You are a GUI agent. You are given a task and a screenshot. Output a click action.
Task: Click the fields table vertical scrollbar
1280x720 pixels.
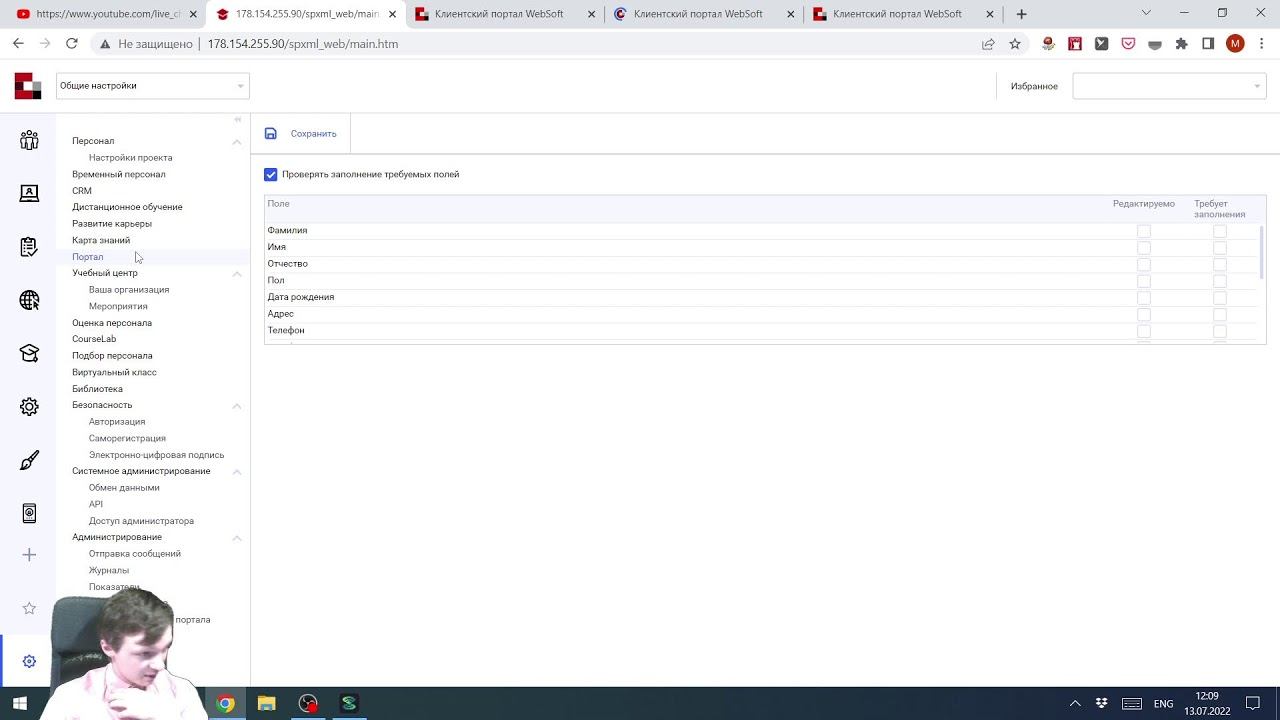coord(1261,252)
